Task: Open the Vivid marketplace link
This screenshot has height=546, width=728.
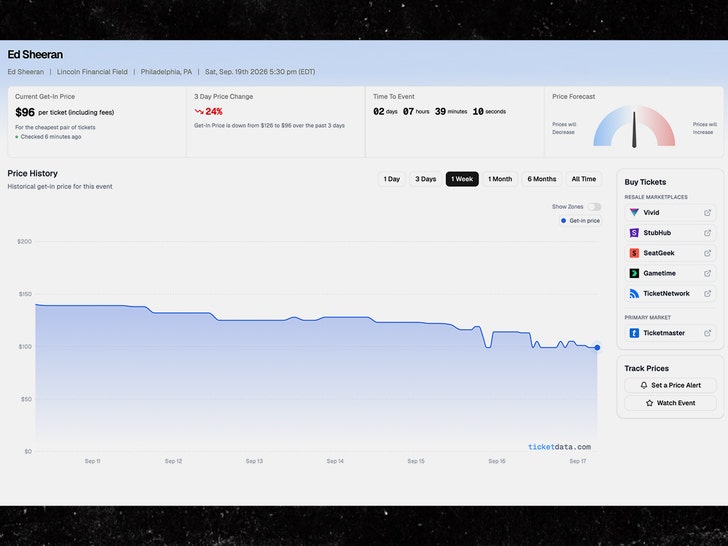Action: tap(670, 213)
